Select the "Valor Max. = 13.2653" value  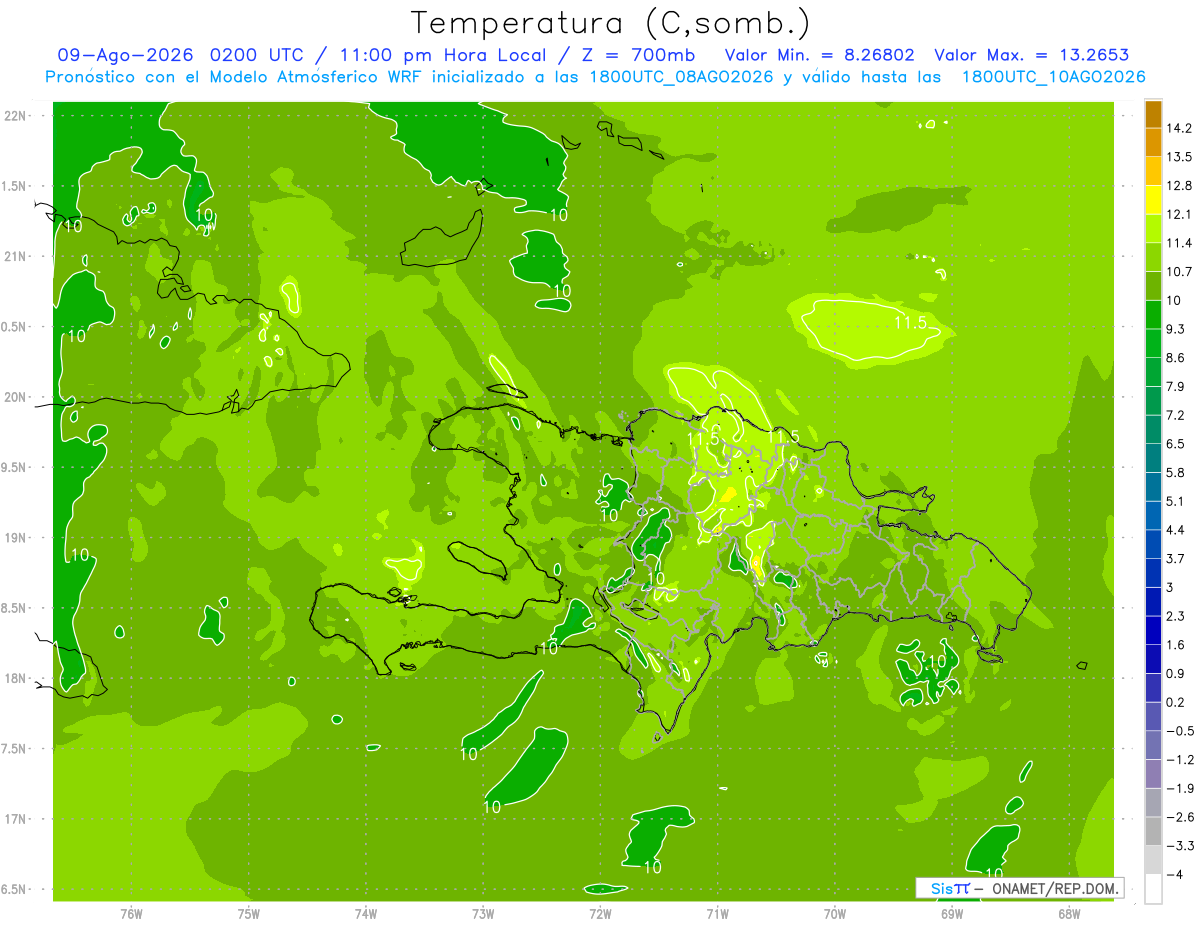pyautogui.click(x=1031, y=55)
